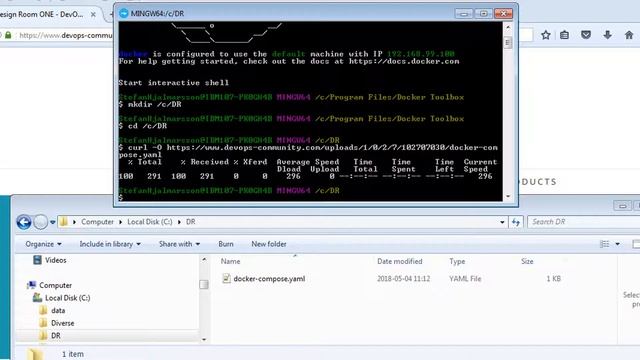Click Local Disk (C:) drive icon
Viewport: 640px width, 360px height.
pyautogui.click(x=37, y=298)
